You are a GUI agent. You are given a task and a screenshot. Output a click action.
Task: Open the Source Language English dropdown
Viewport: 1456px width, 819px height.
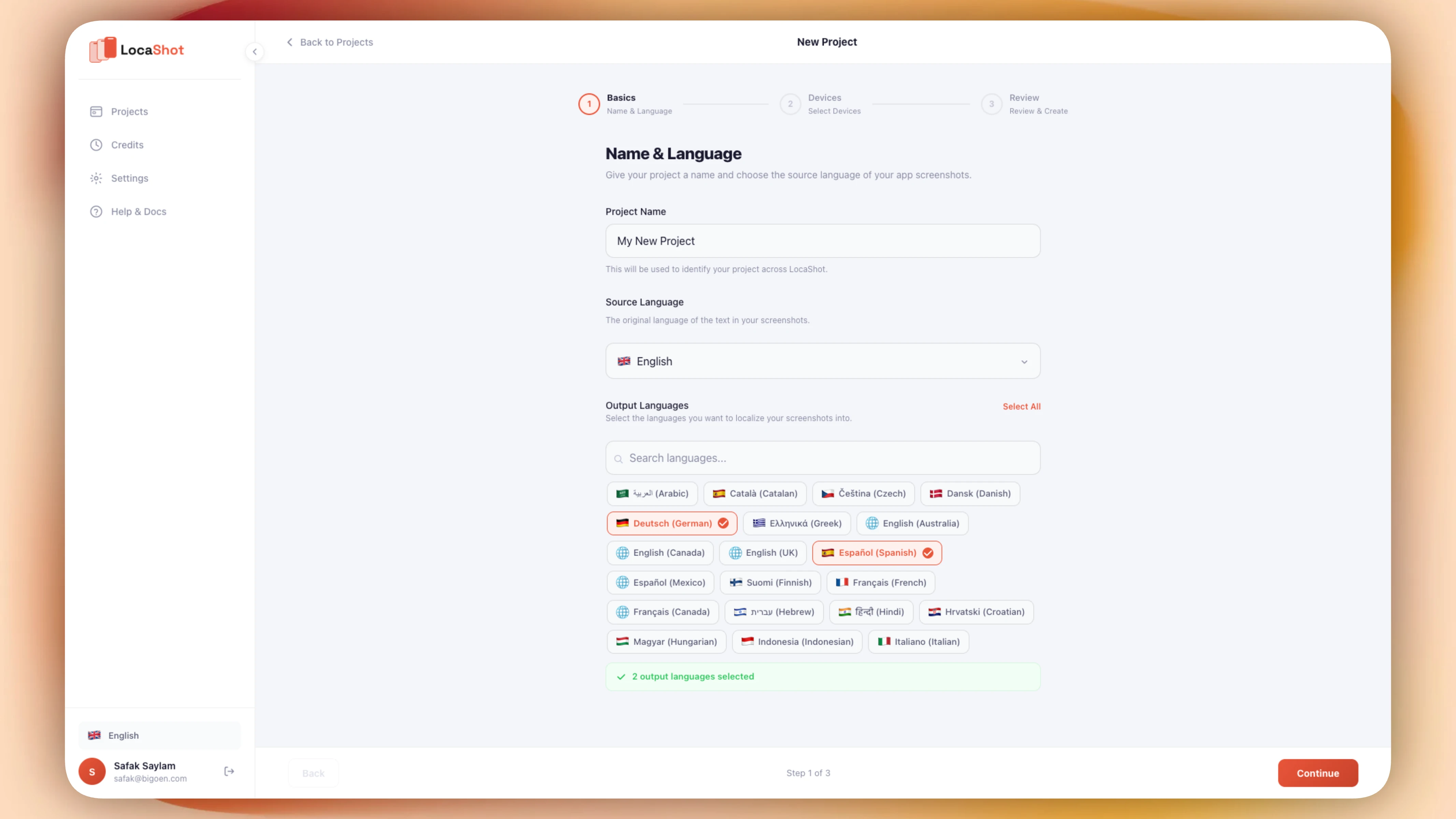822,361
